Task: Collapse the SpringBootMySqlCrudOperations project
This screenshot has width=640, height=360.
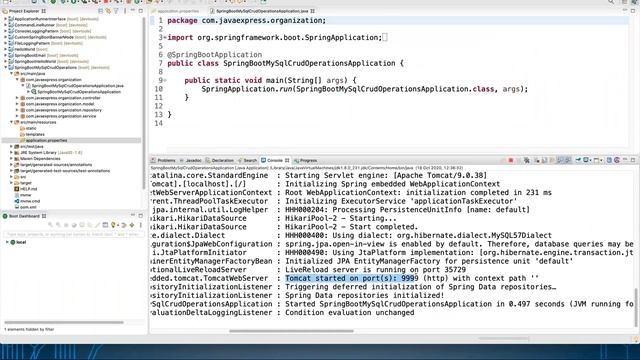Action: 5,67
